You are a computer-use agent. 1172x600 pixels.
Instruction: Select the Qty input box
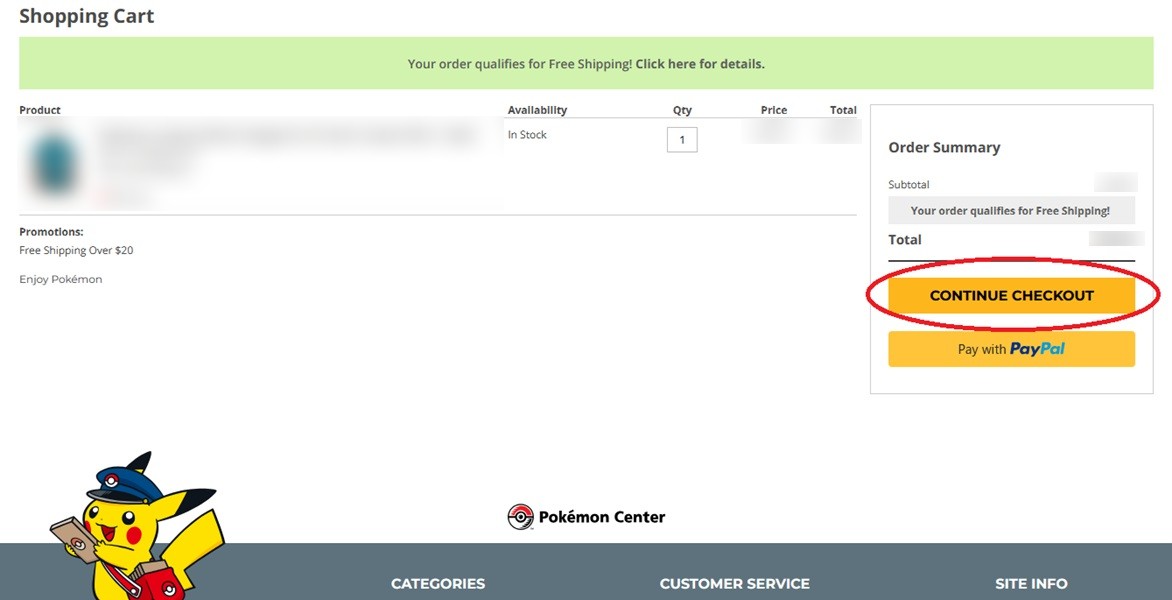point(682,140)
